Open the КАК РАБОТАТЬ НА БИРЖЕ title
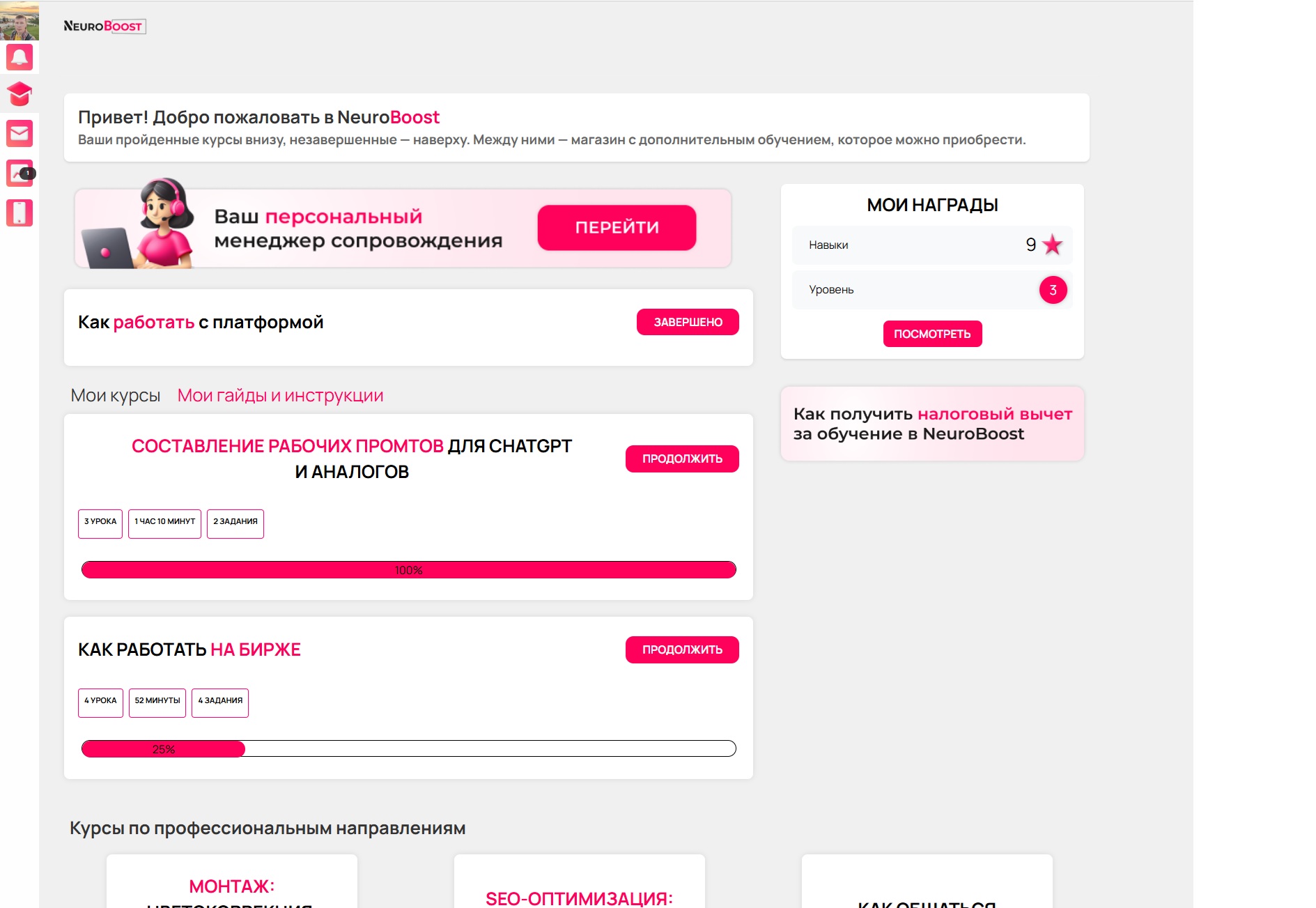 (x=189, y=650)
